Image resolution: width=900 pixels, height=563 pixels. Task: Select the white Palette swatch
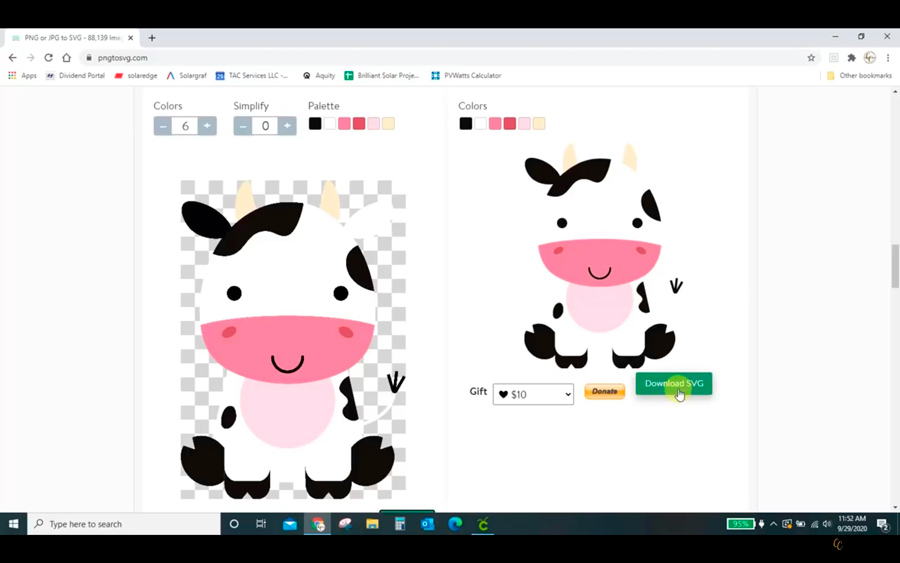coord(329,123)
